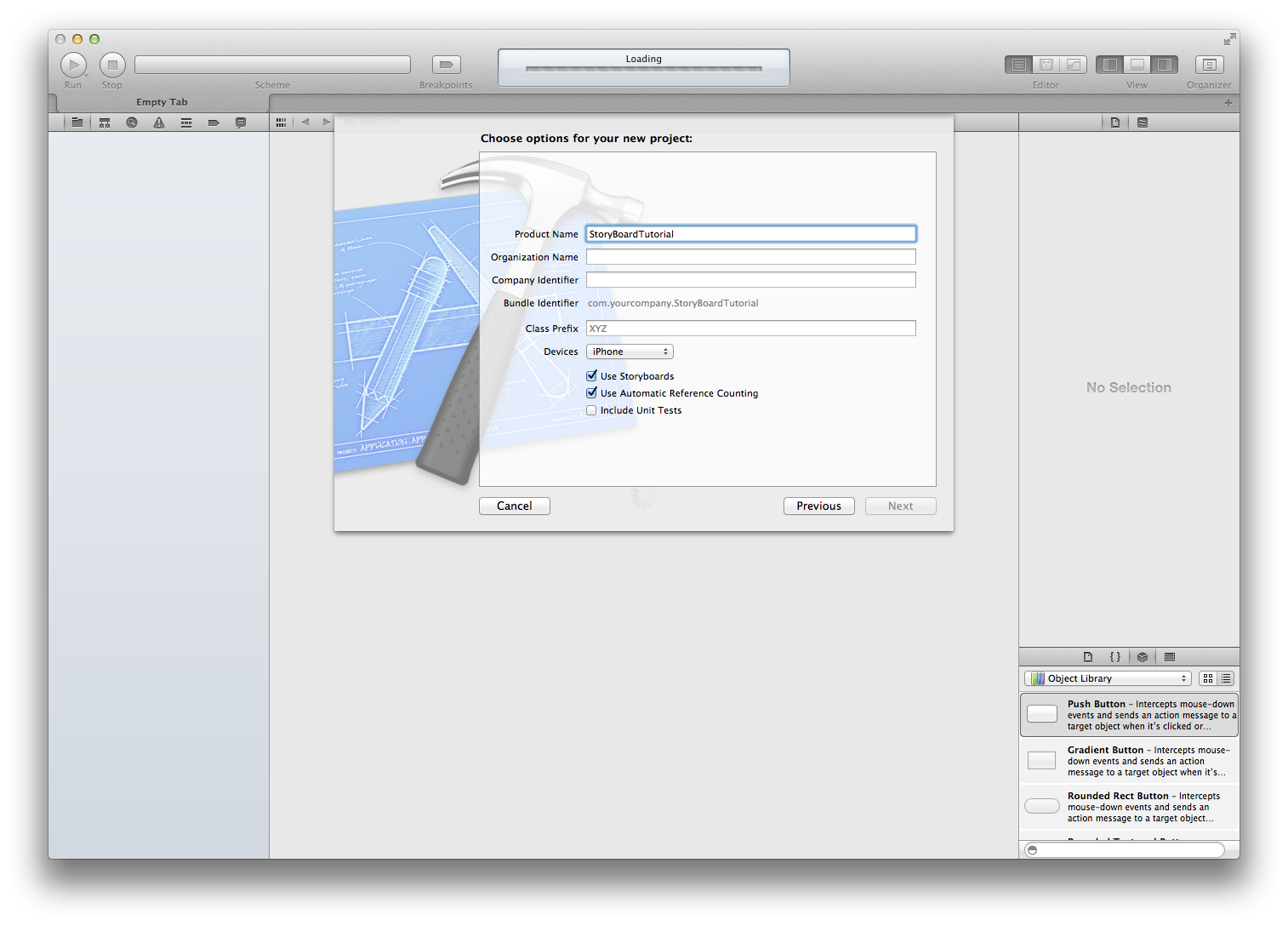Image resolution: width=1288 pixels, height=926 pixels.
Task: Open the Organizer window
Action: (x=1209, y=65)
